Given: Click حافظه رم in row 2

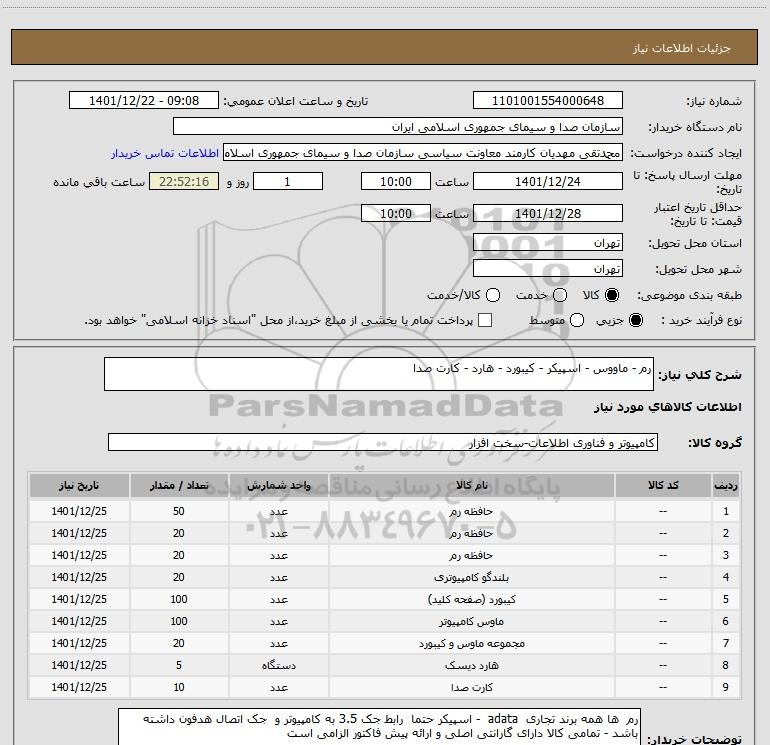Looking at the screenshot, I should click(471, 533).
